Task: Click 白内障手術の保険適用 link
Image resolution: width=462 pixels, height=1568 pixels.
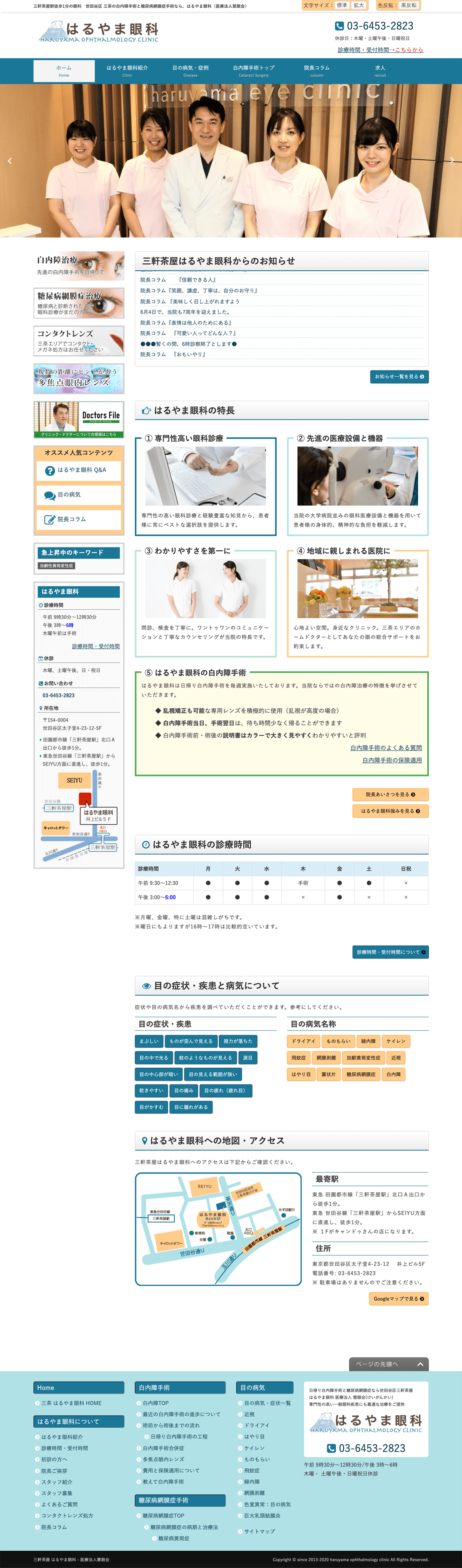Action: pyautogui.click(x=392, y=760)
